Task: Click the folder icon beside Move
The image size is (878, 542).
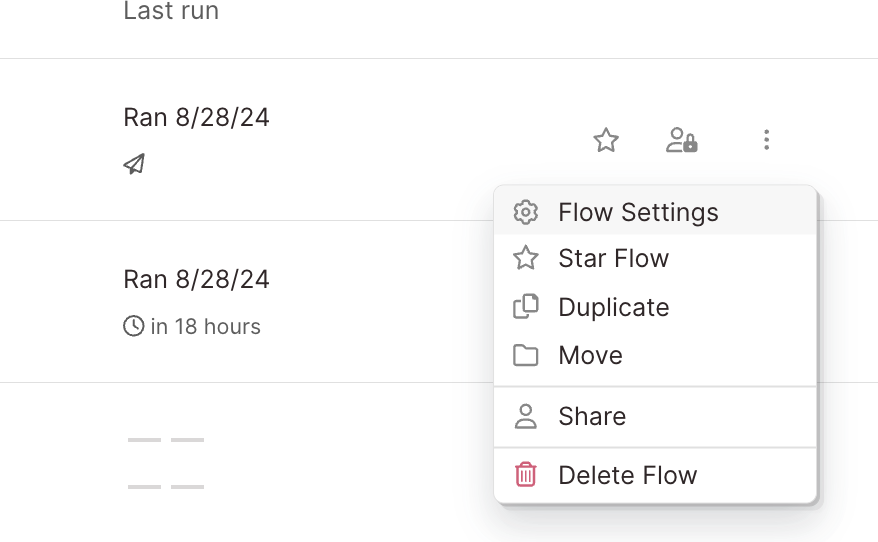Action: click(x=525, y=356)
